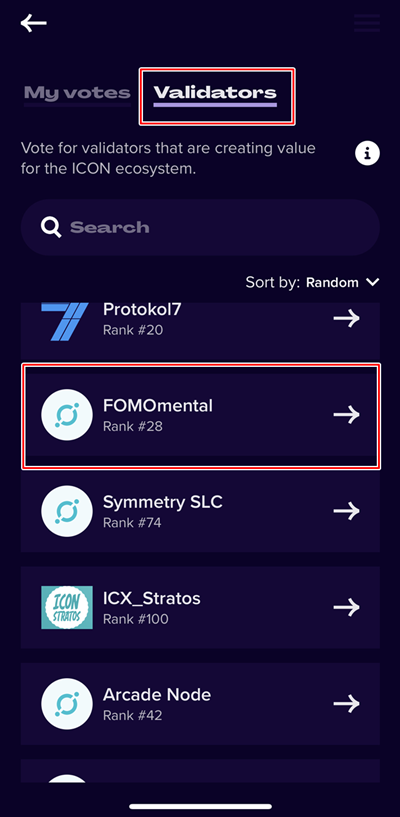
Task: Click the Arcade Node logo icon
Action: coord(67,703)
